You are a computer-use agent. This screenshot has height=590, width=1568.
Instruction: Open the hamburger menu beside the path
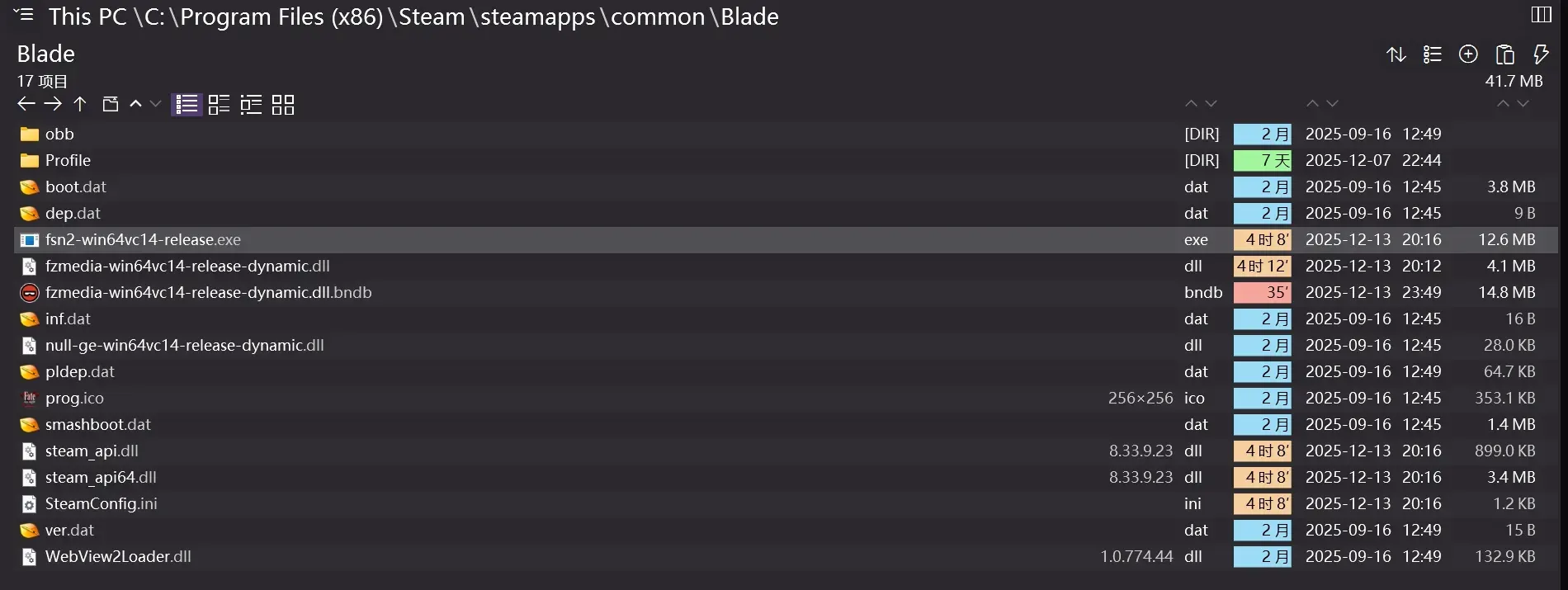point(24,14)
